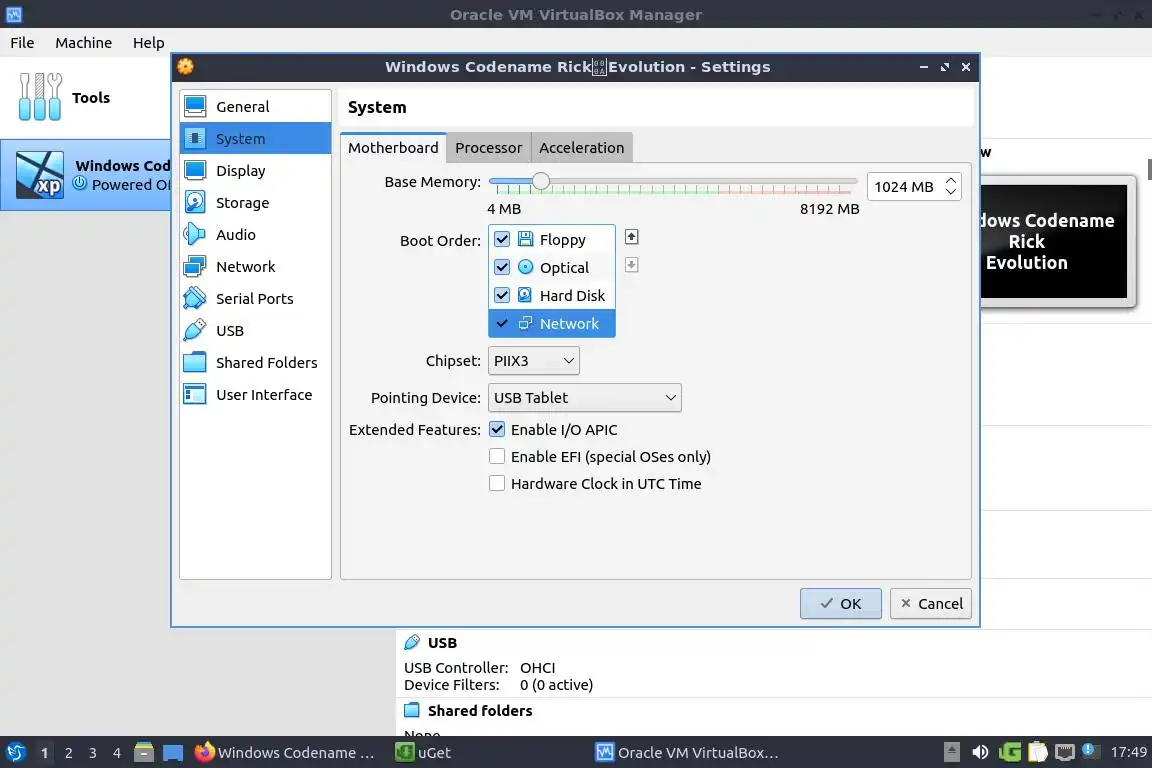Open the taskbar start menu icon
1152x768 pixels.
point(15,752)
